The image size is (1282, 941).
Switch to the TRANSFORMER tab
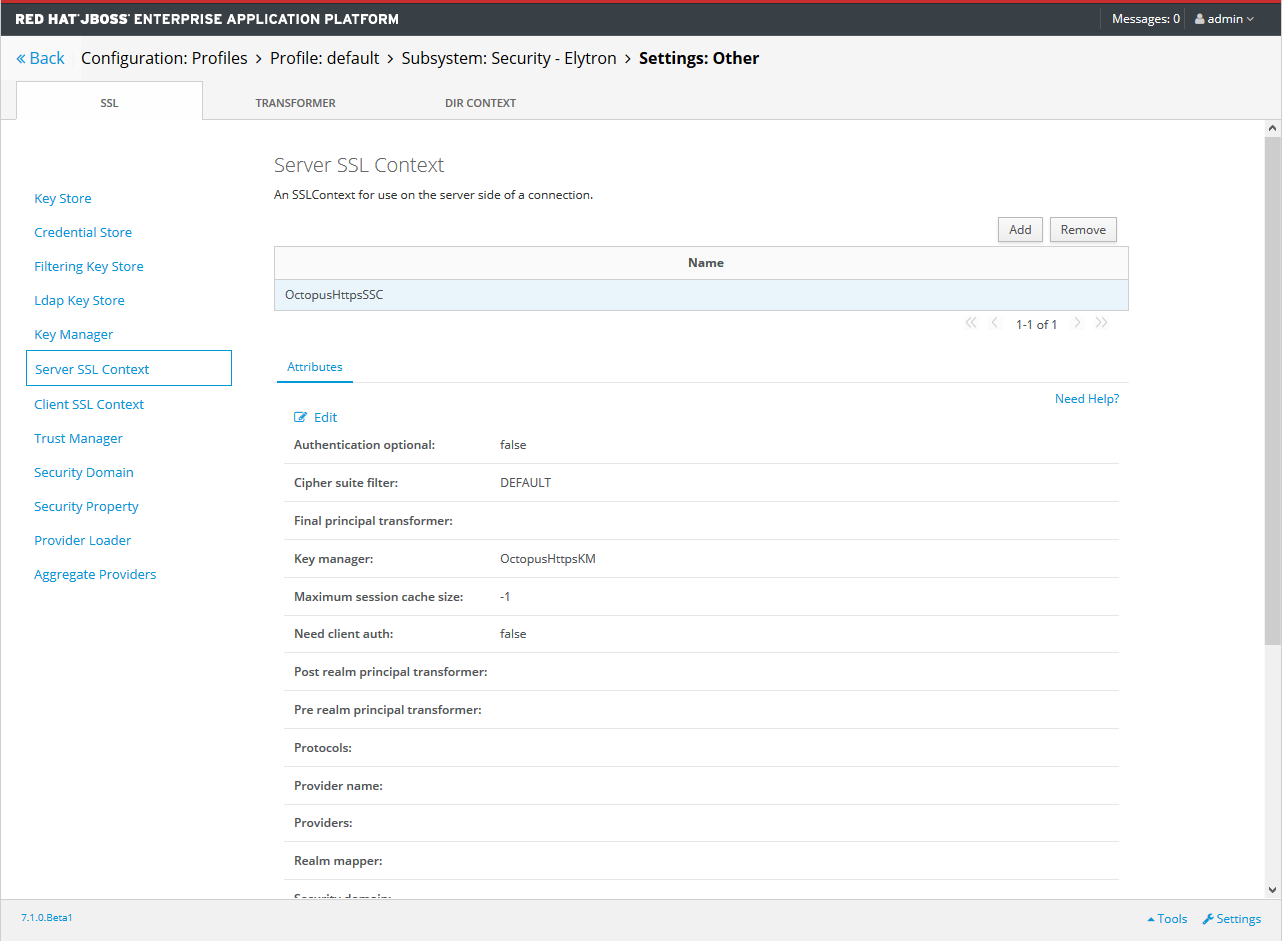pos(295,102)
